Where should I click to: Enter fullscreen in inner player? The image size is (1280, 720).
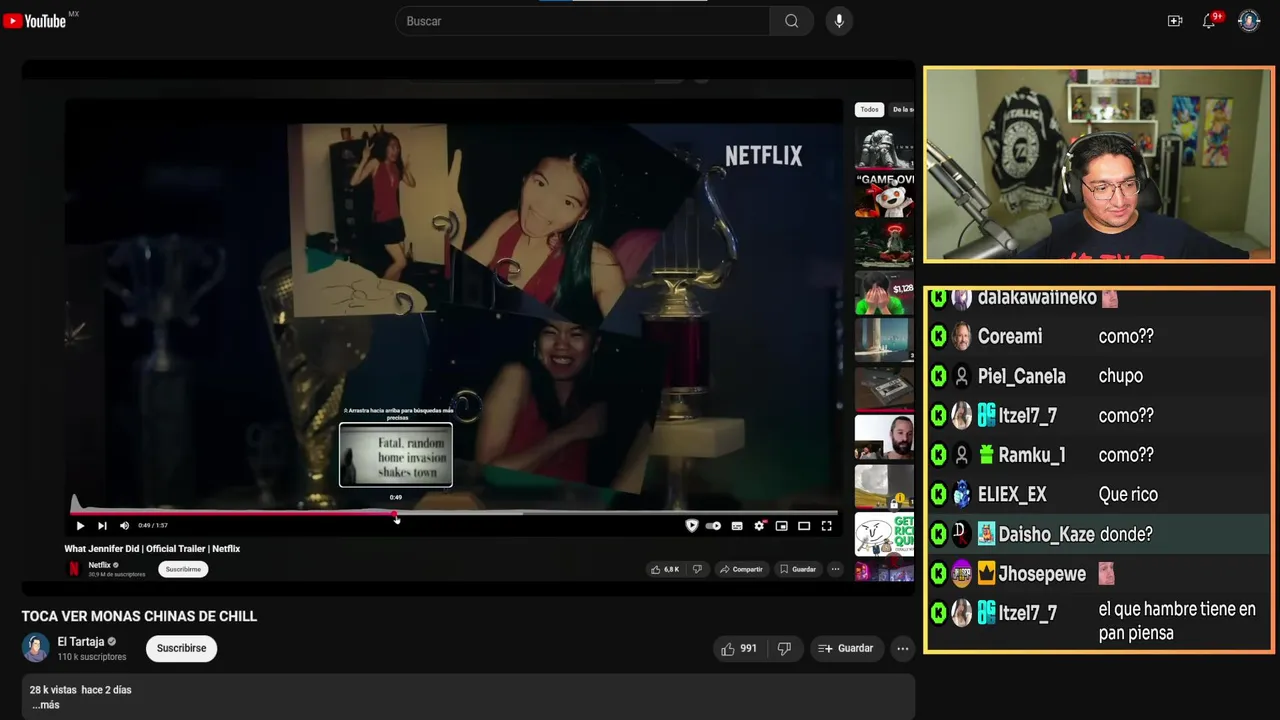click(x=827, y=525)
